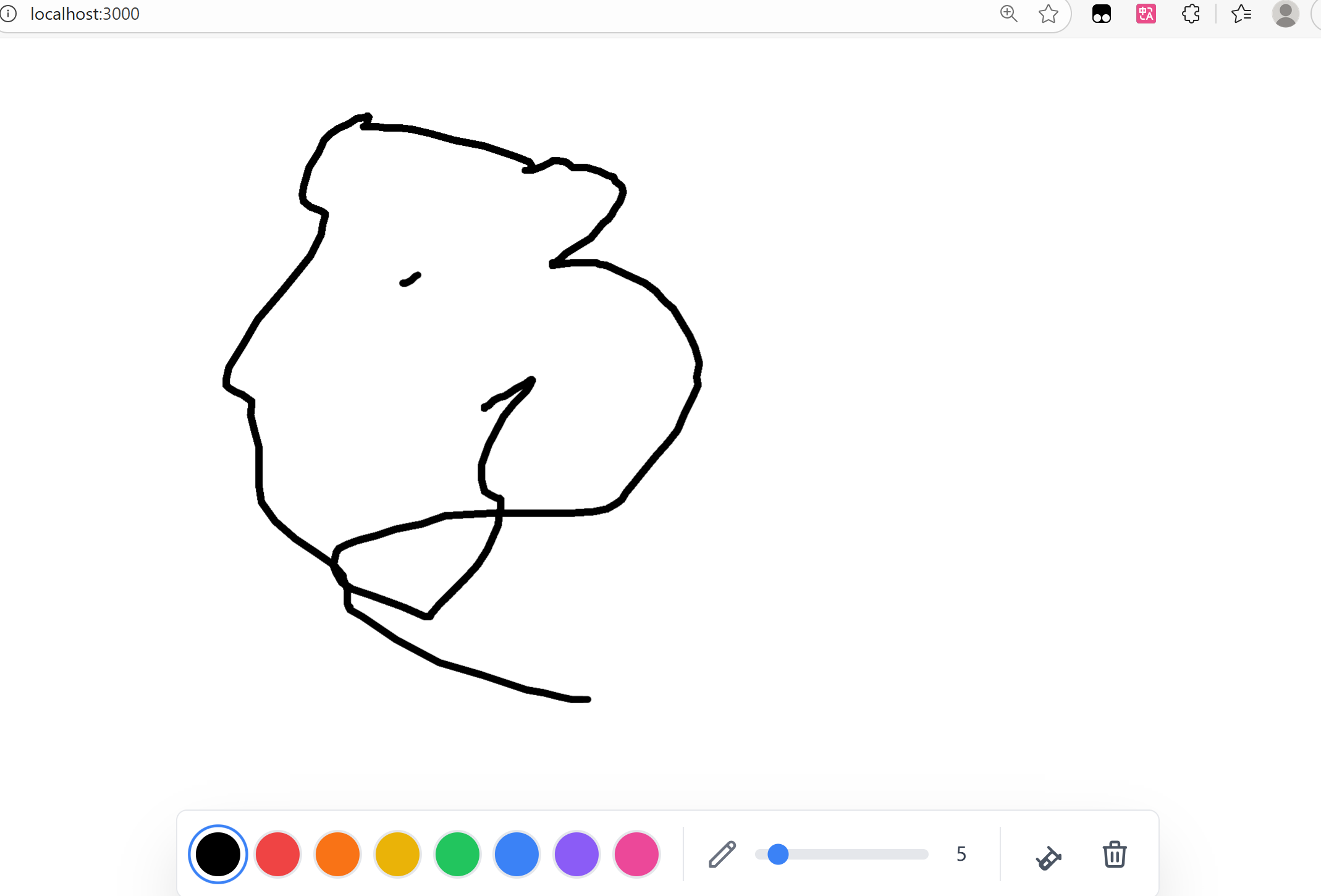This screenshot has width=1321, height=896.
Task: Select the pencil drawing tool
Action: pyautogui.click(x=722, y=855)
